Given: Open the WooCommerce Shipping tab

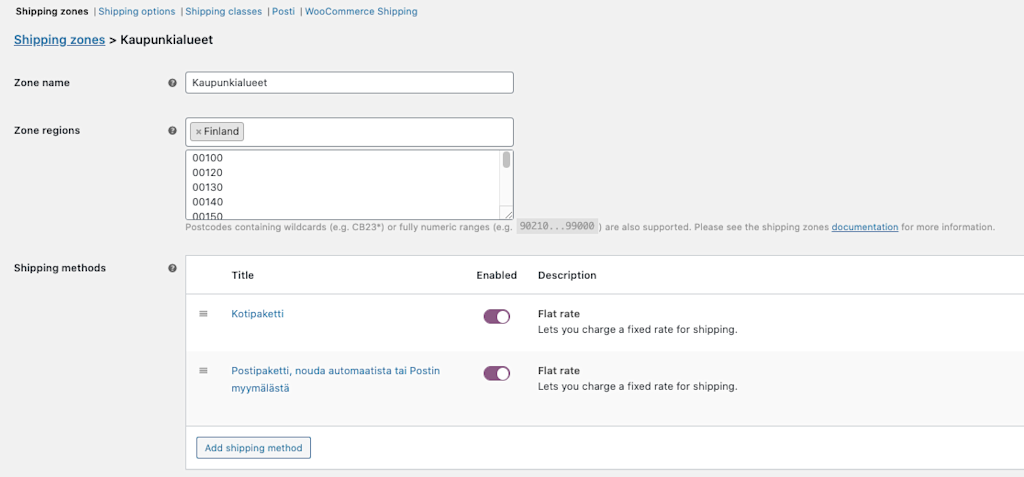Looking at the screenshot, I should click(361, 12).
